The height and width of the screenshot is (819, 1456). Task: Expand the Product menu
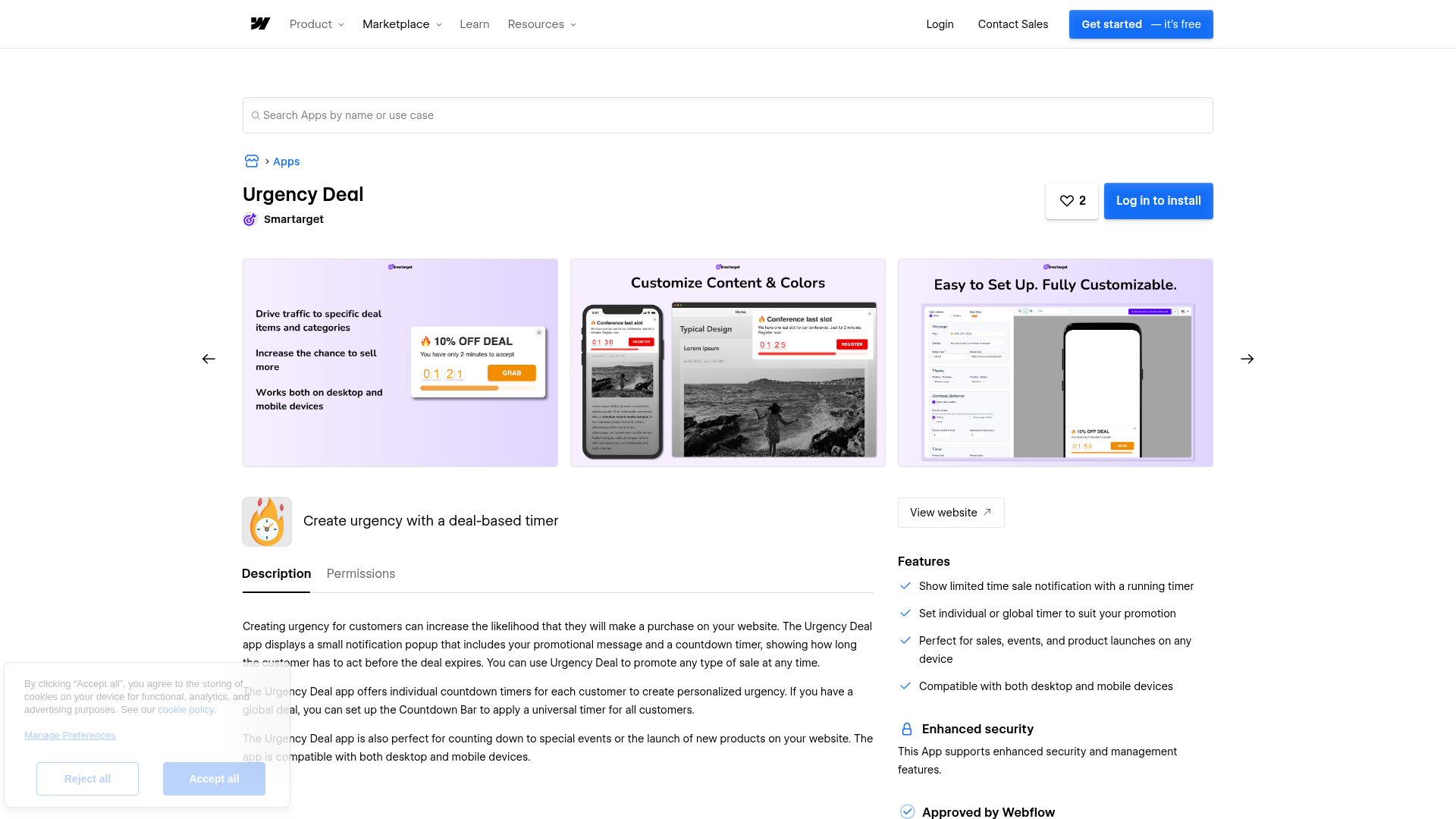click(x=317, y=24)
